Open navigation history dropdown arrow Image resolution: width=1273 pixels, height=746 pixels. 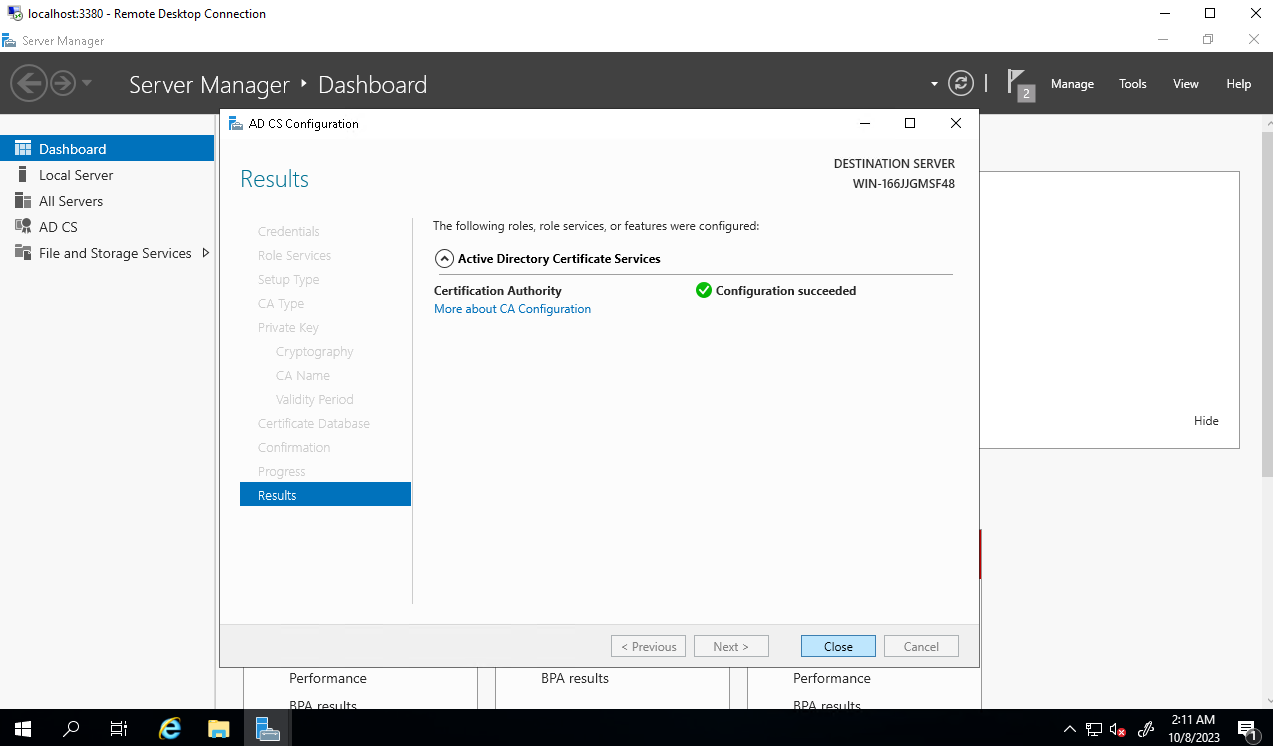tap(87, 83)
